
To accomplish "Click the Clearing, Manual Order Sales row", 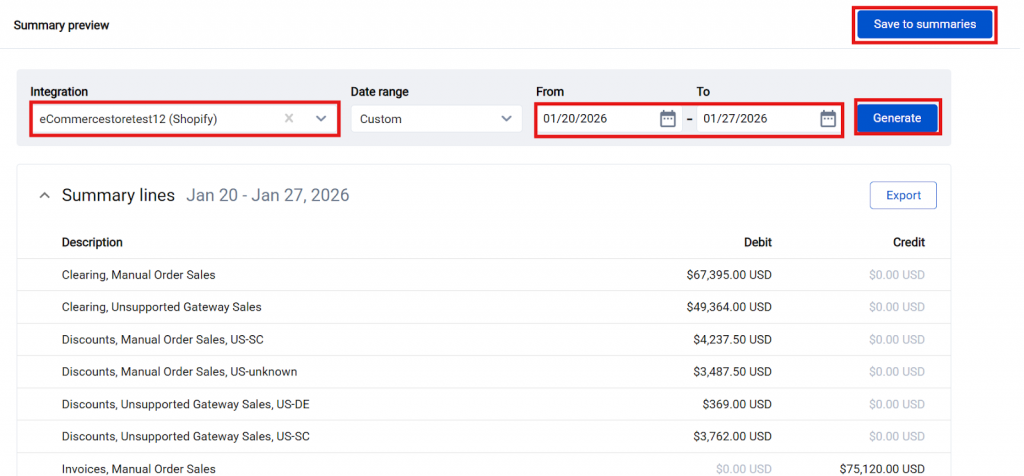I will (x=138, y=275).
